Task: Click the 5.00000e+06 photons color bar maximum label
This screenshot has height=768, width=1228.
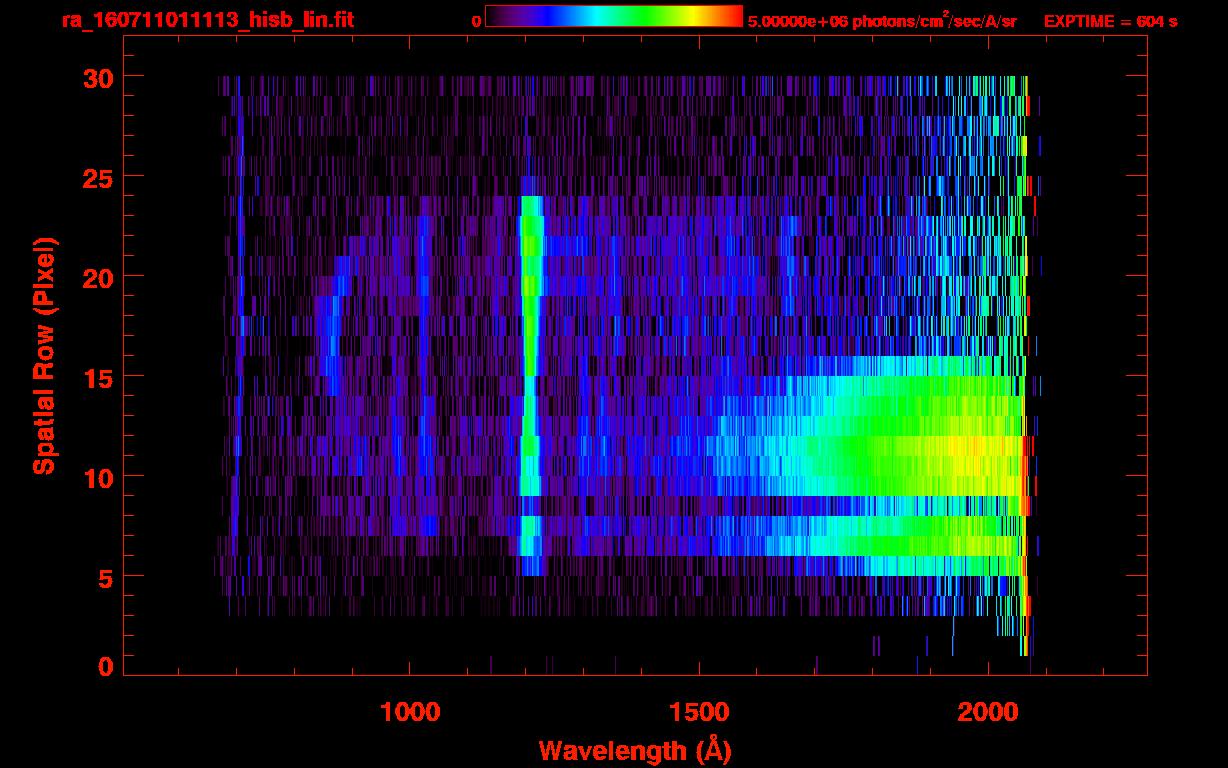Action: (882, 21)
